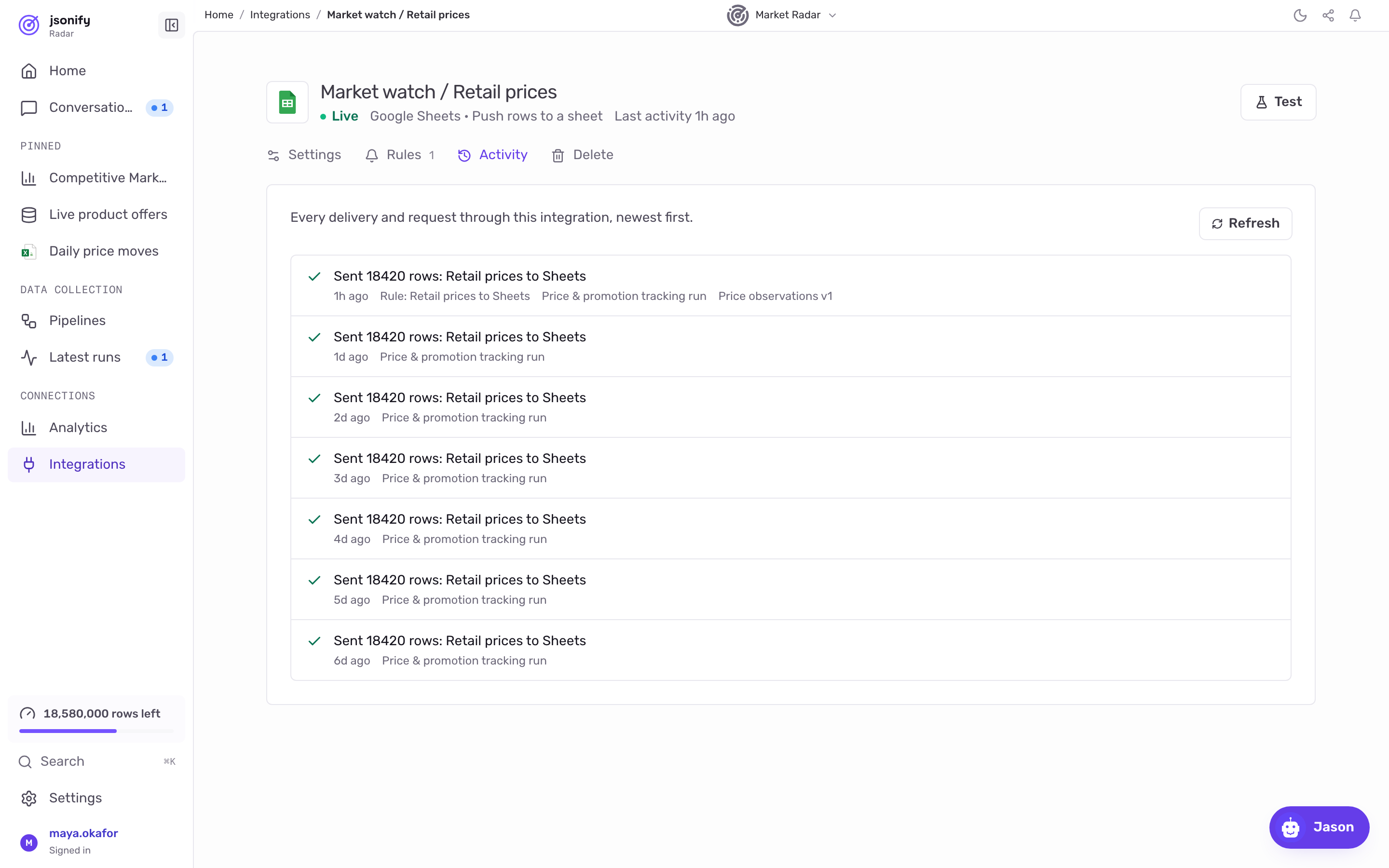
Task: Click the Test button
Action: tap(1278, 102)
